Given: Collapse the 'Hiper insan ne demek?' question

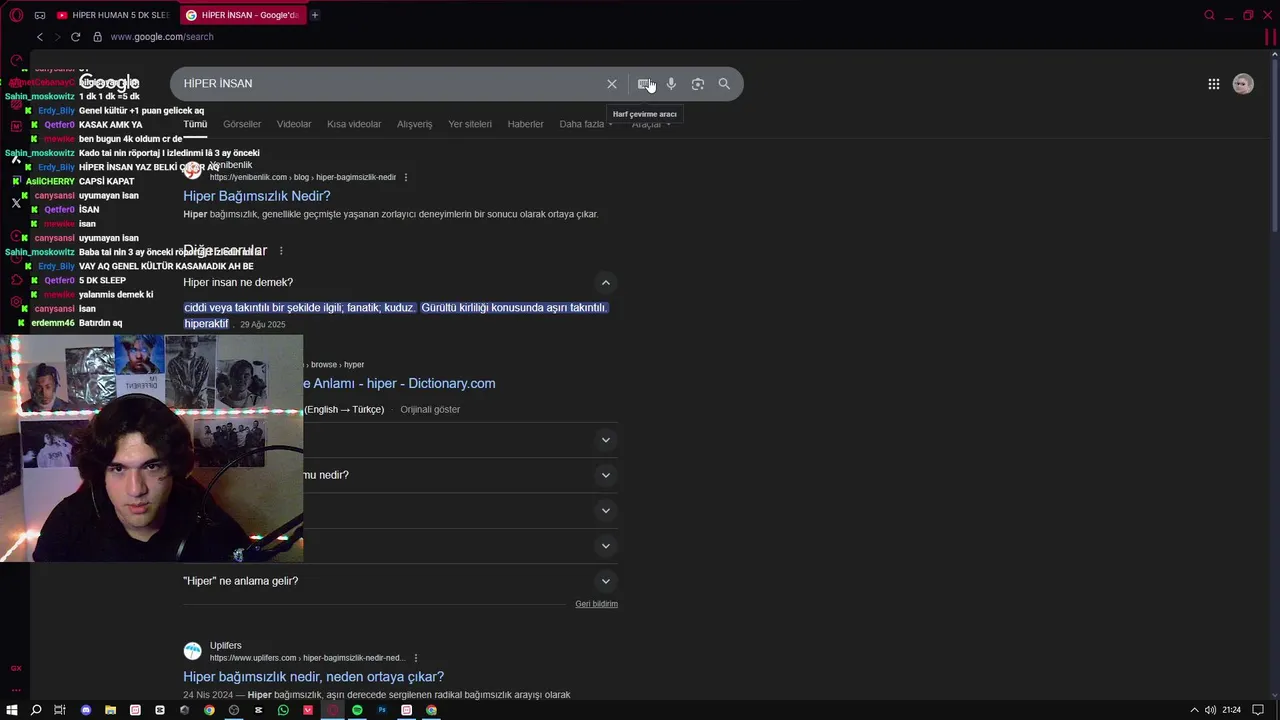Looking at the screenshot, I should tap(605, 283).
